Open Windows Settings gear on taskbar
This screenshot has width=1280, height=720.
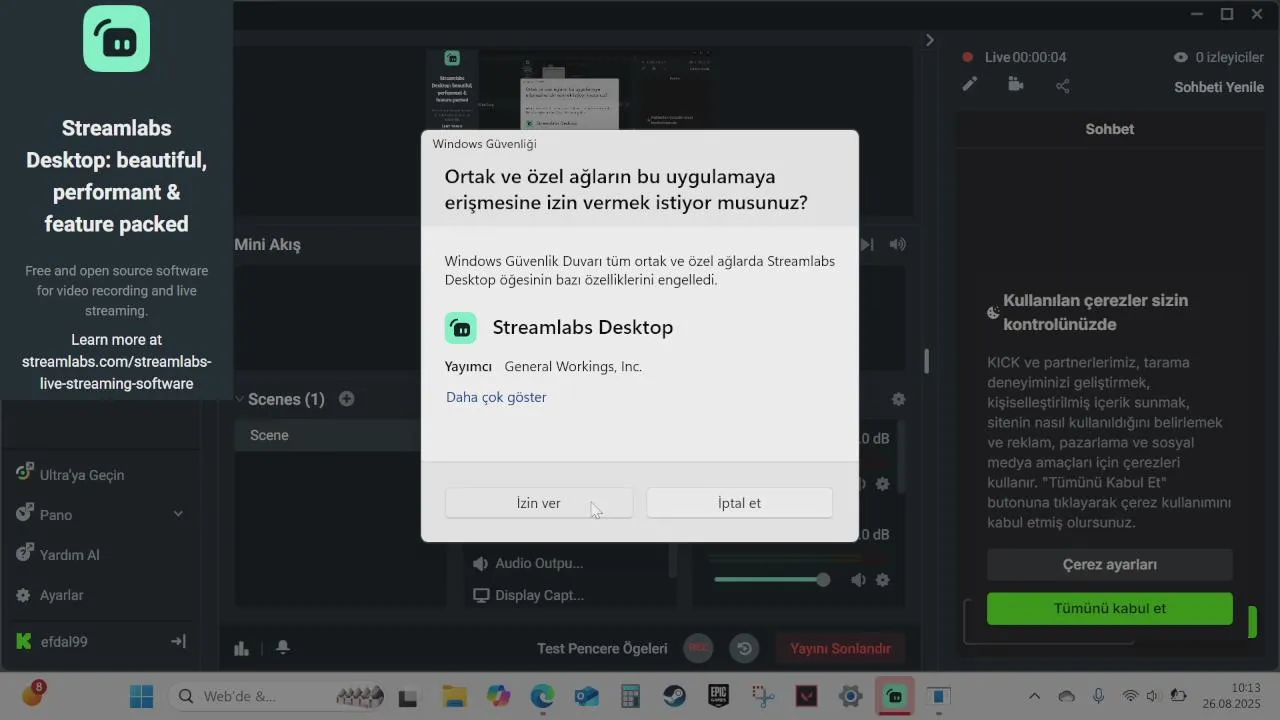tap(851, 696)
